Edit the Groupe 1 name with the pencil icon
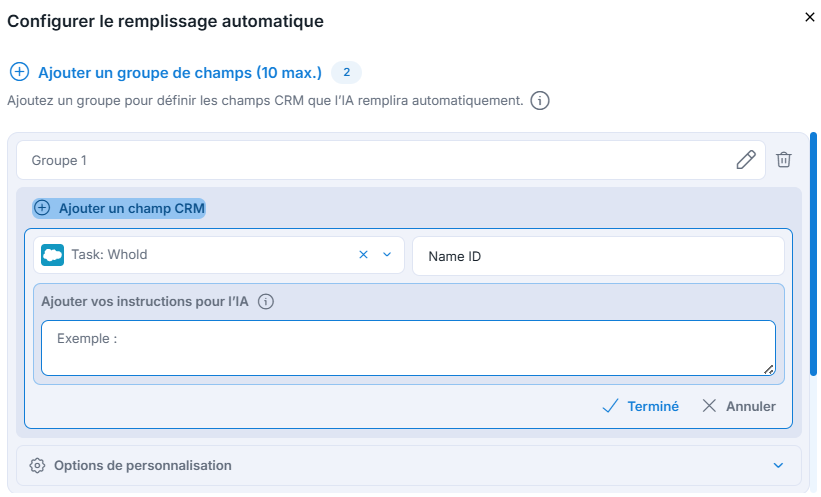This screenshot has width=821, height=497. 746,160
